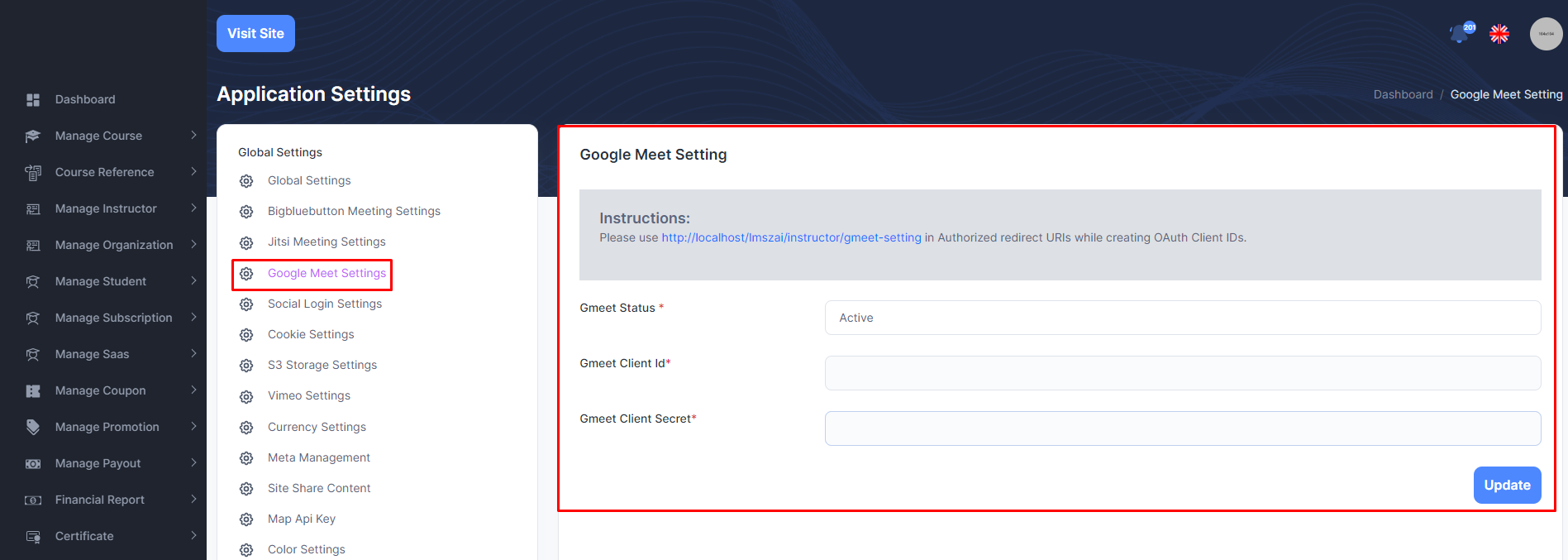Screen dimensions: 1568x560
Task: Open Bigbluebutton Meeting Settings
Action: (x=354, y=211)
